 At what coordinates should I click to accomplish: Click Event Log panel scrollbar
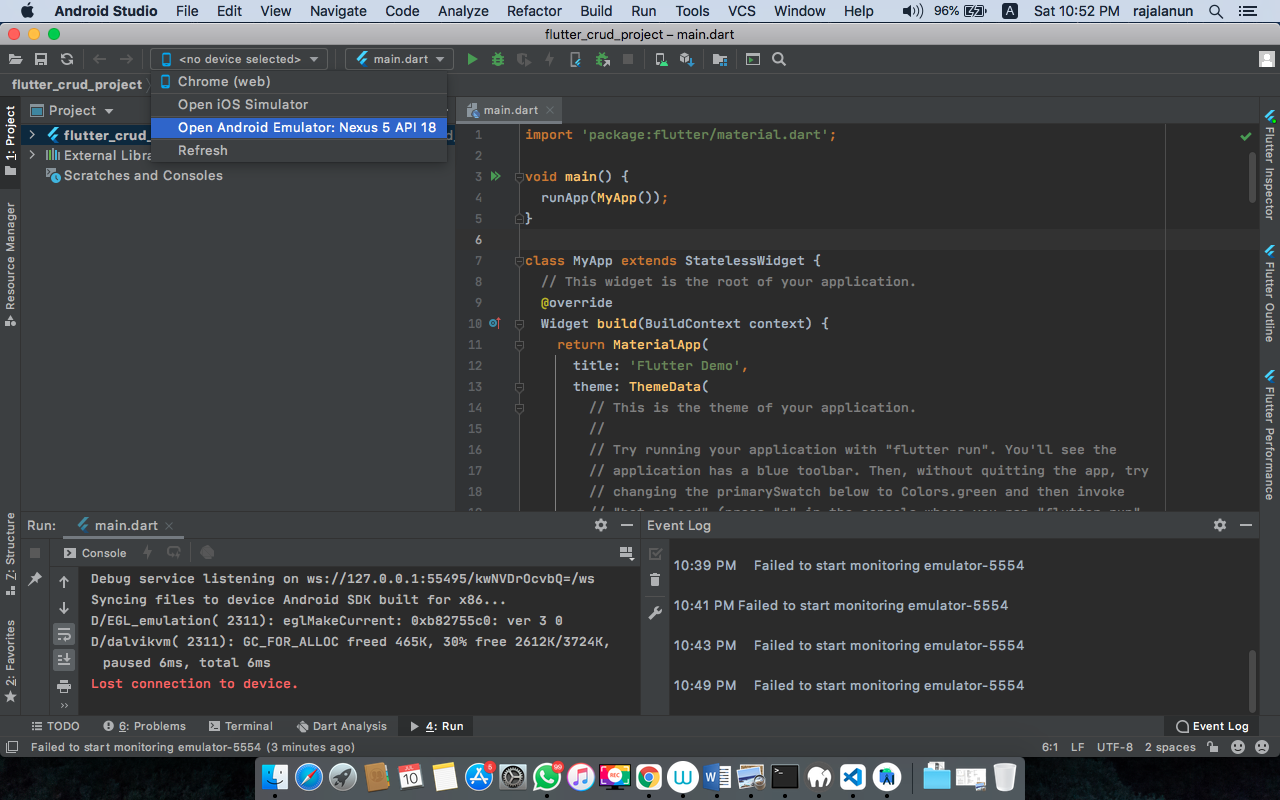point(1252,680)
